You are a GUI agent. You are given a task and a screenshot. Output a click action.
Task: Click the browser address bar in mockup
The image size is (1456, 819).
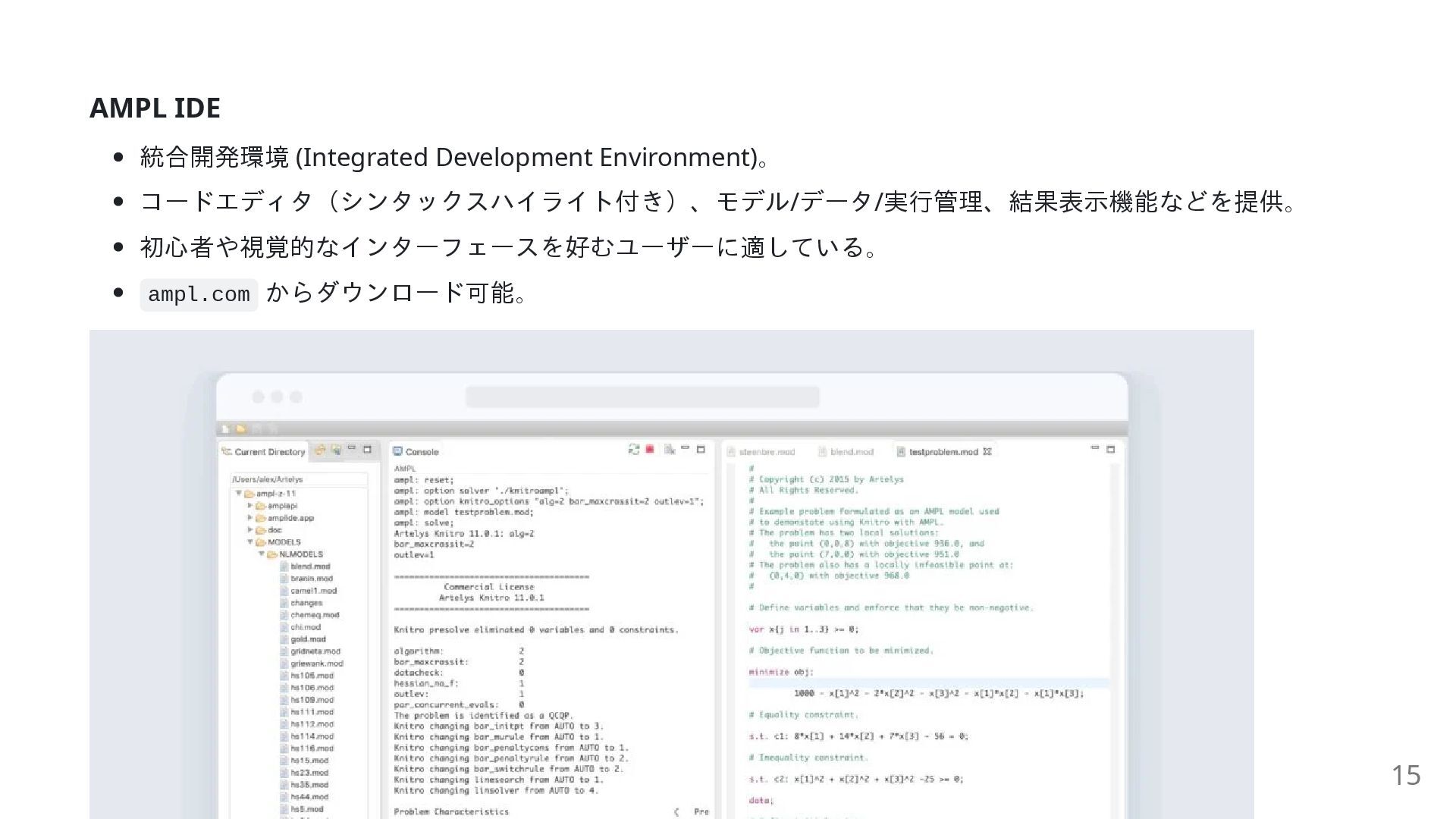coord(642,397)
